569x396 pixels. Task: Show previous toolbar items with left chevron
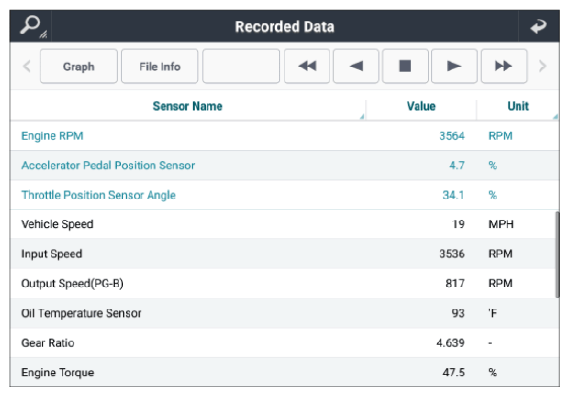[26, 66]
